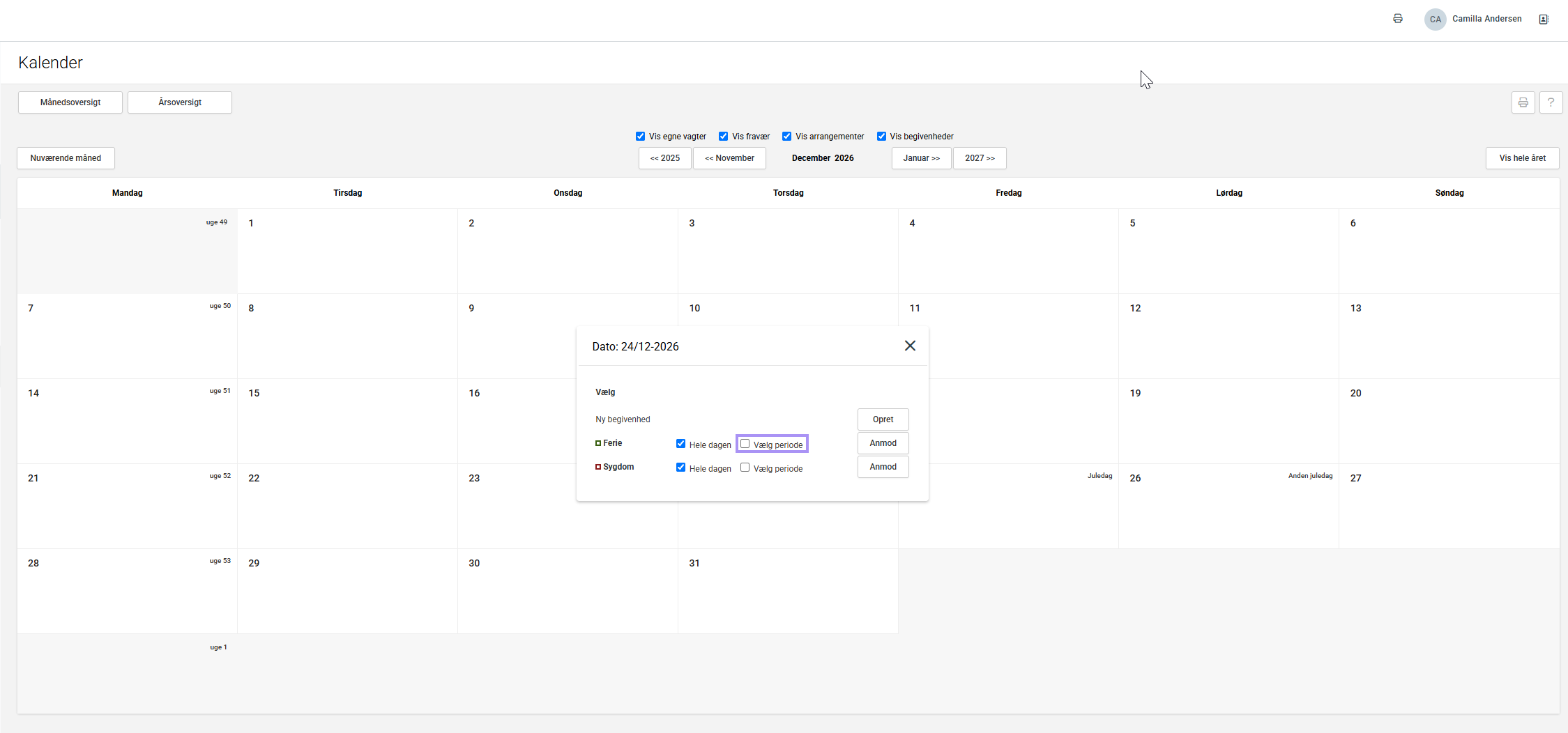Select day 1 in the calendar

click(347, 251)
